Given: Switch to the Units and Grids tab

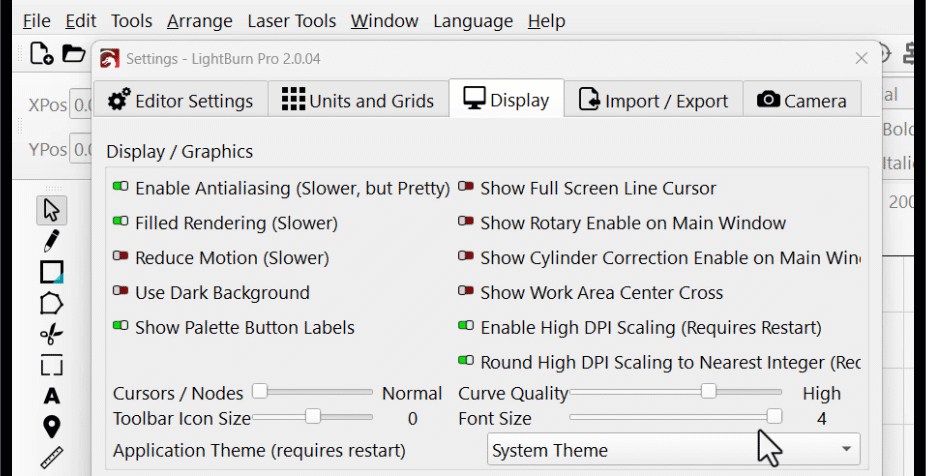Looking at the screenshot, I should coord(358,100).
